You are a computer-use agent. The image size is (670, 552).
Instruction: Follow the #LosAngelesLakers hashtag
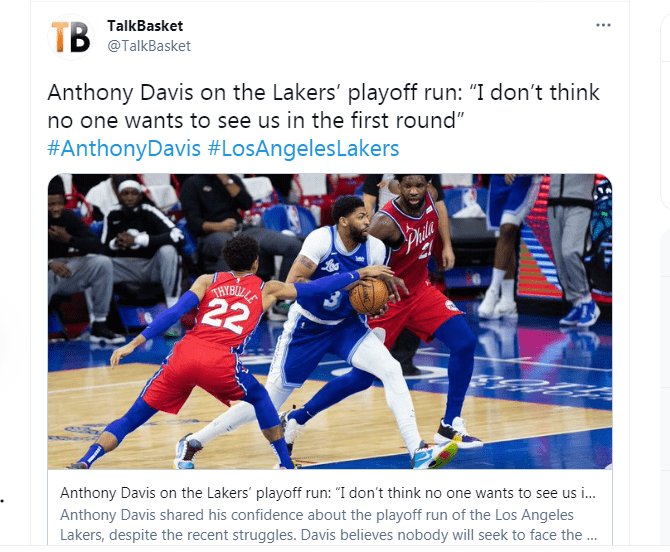coord(303,149)
